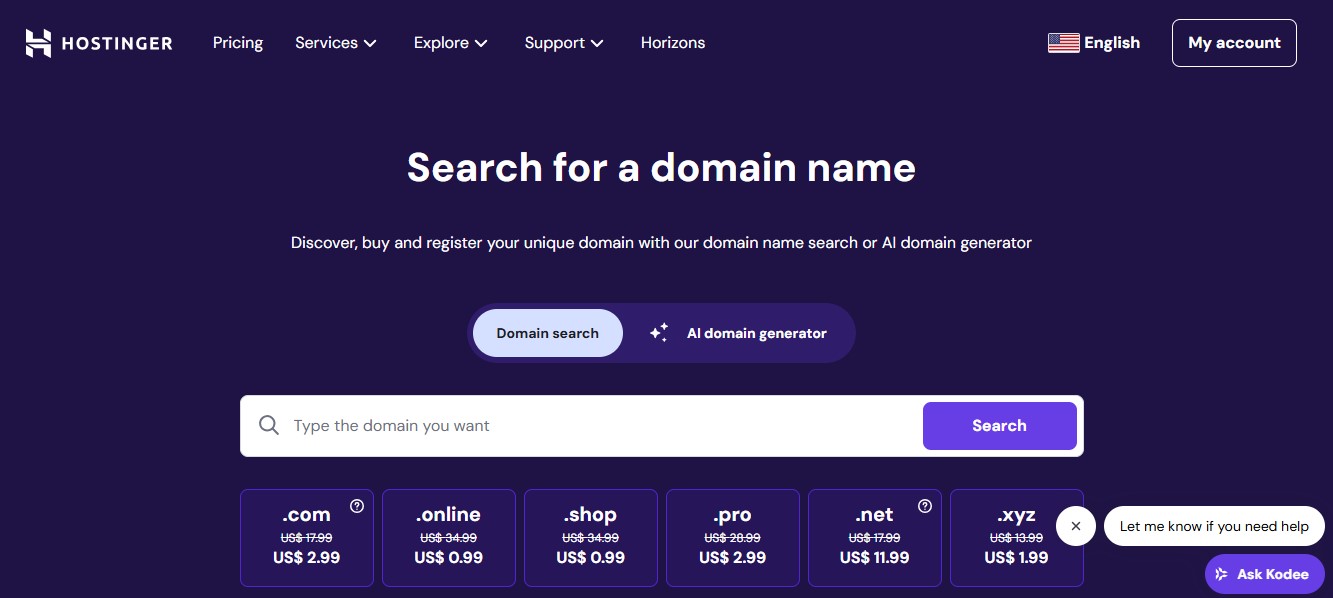The height and width of the screenshot is (598, 1333).
Task: Select the .xyz domain price card
Action: pyautogui.click(x=1017, y=537)
